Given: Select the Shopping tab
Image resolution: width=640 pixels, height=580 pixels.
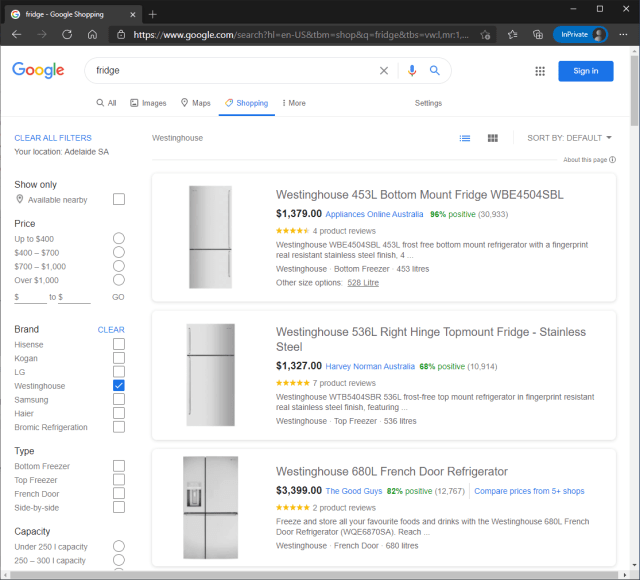Looking at the screenshot, I should click(x=247, y=103).
